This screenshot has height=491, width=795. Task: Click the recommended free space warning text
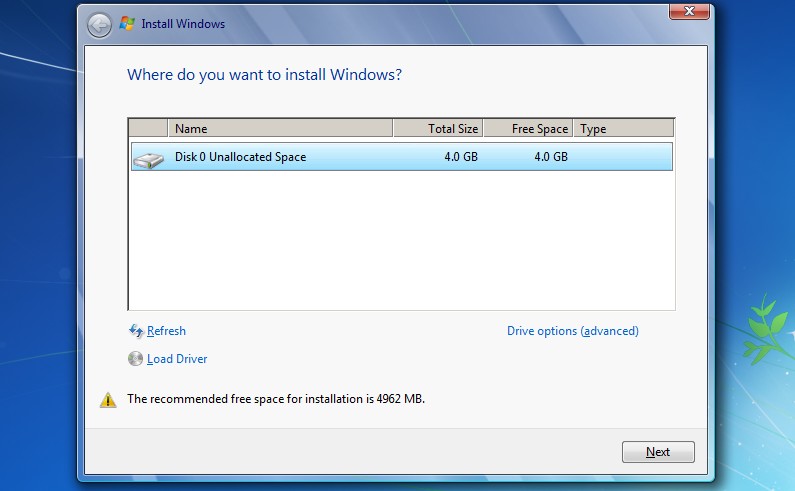click(x=276, y=399)
